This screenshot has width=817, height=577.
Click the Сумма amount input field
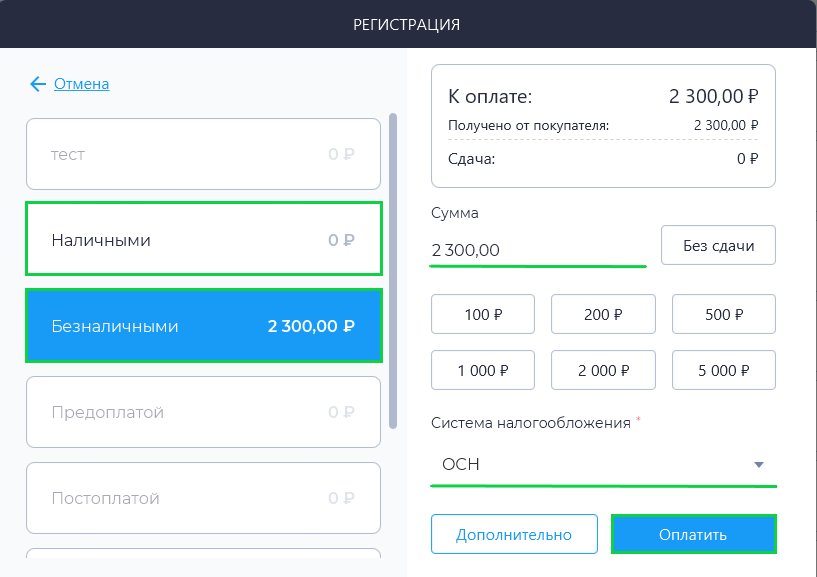coord(538,250)
